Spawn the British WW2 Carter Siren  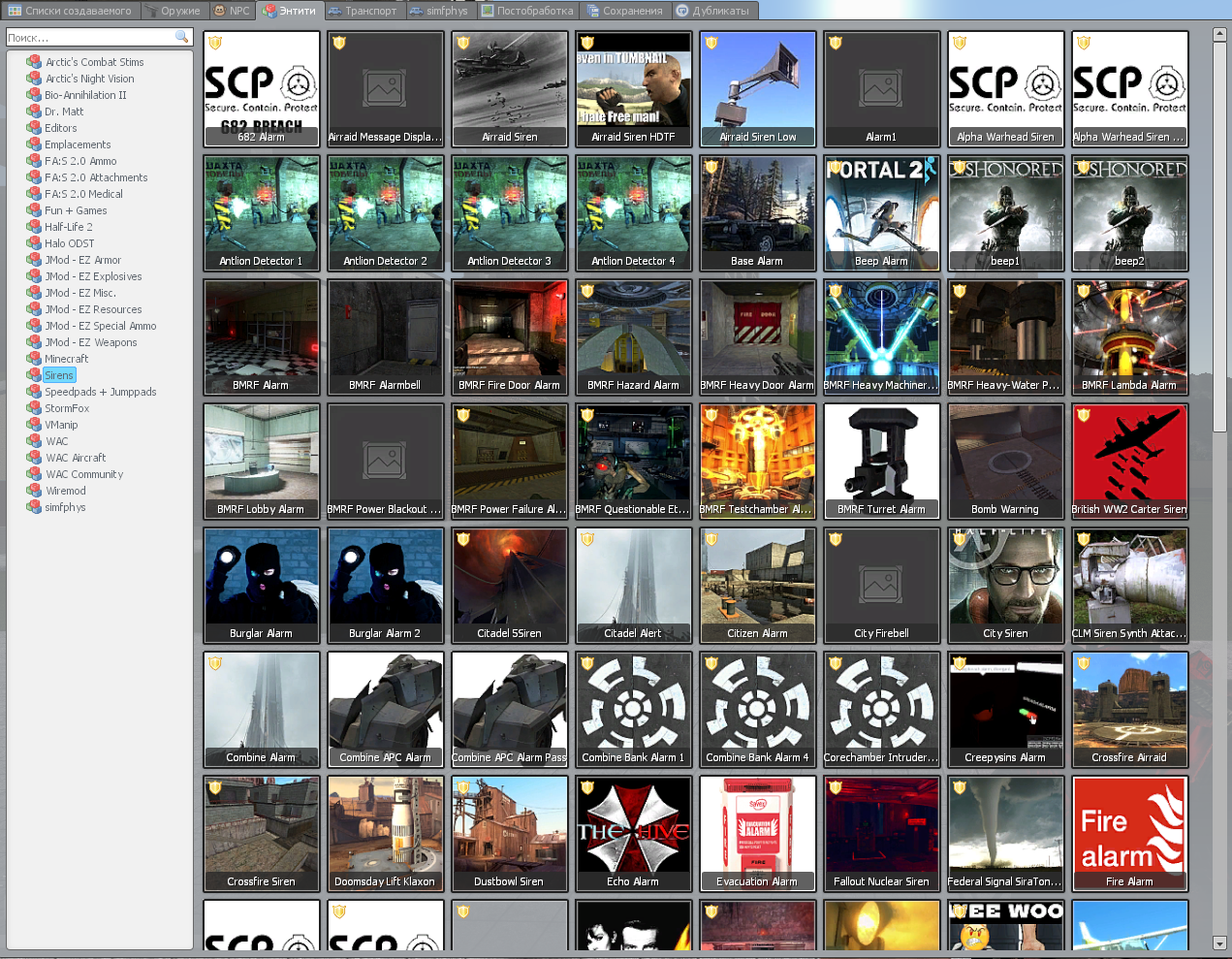1130,462
